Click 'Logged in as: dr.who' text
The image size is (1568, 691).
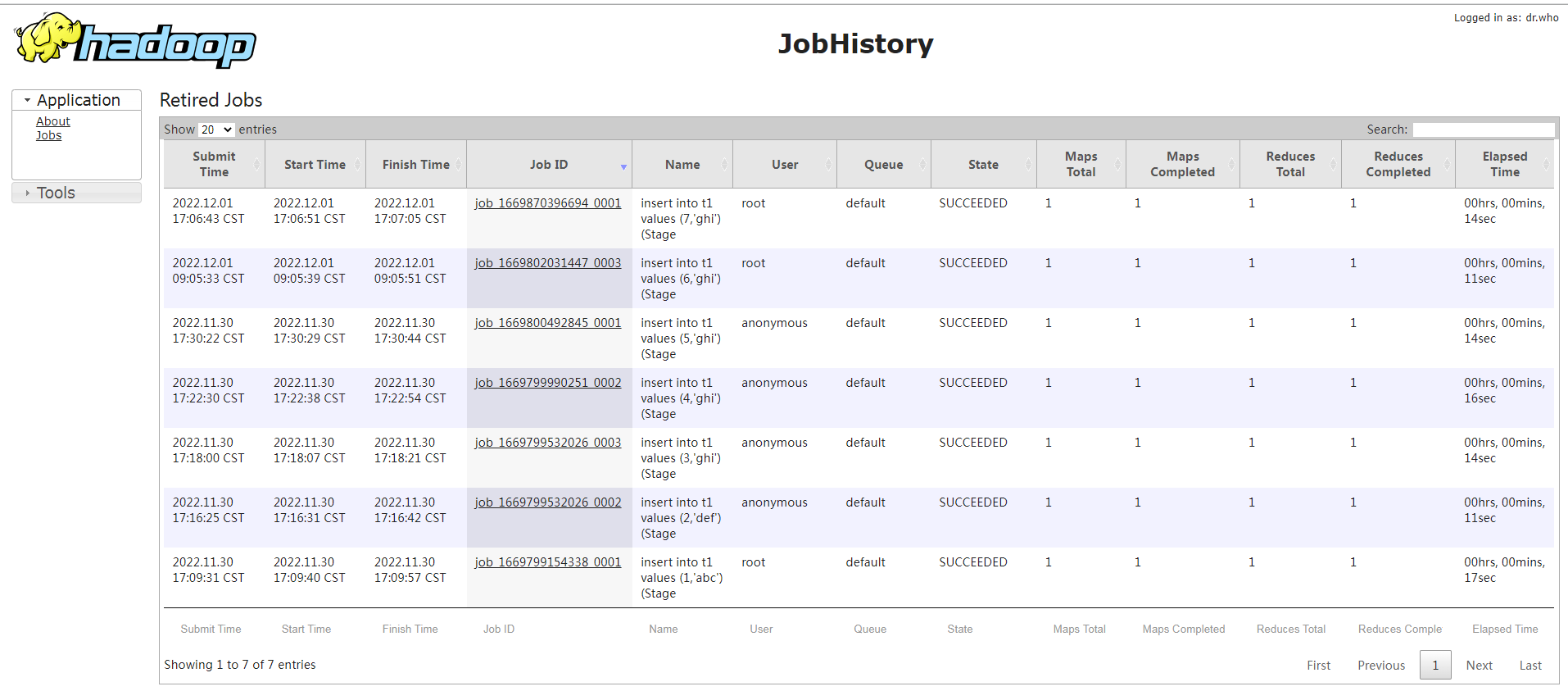coord(1506,17)
